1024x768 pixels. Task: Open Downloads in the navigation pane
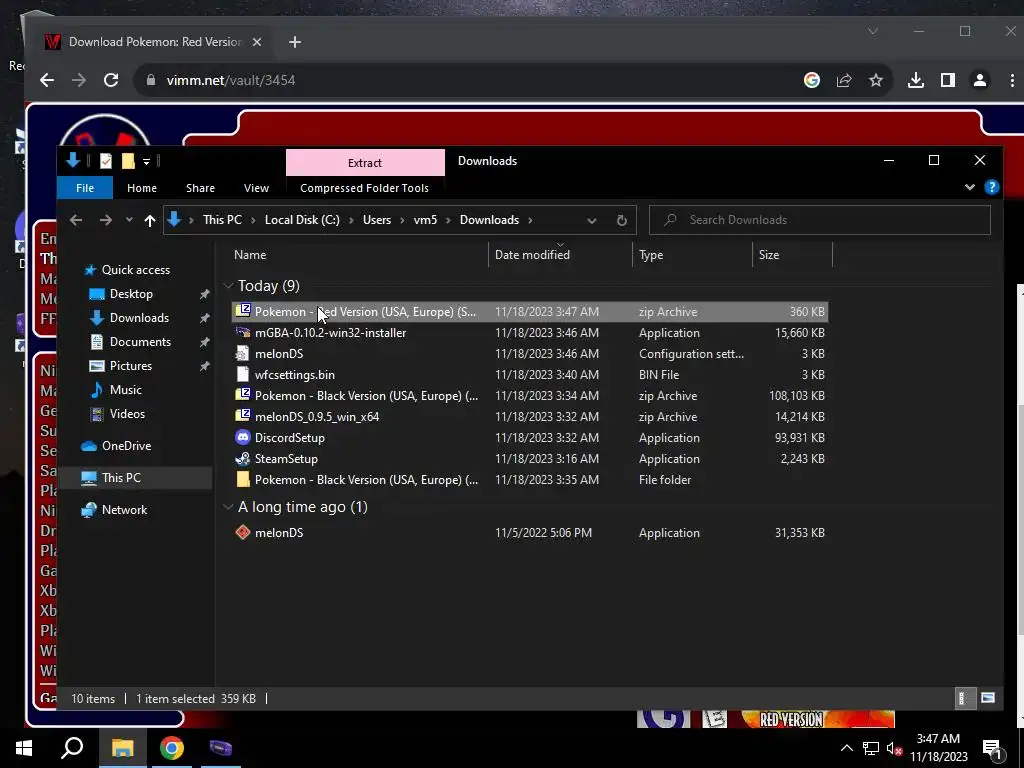tap(138, 318)
